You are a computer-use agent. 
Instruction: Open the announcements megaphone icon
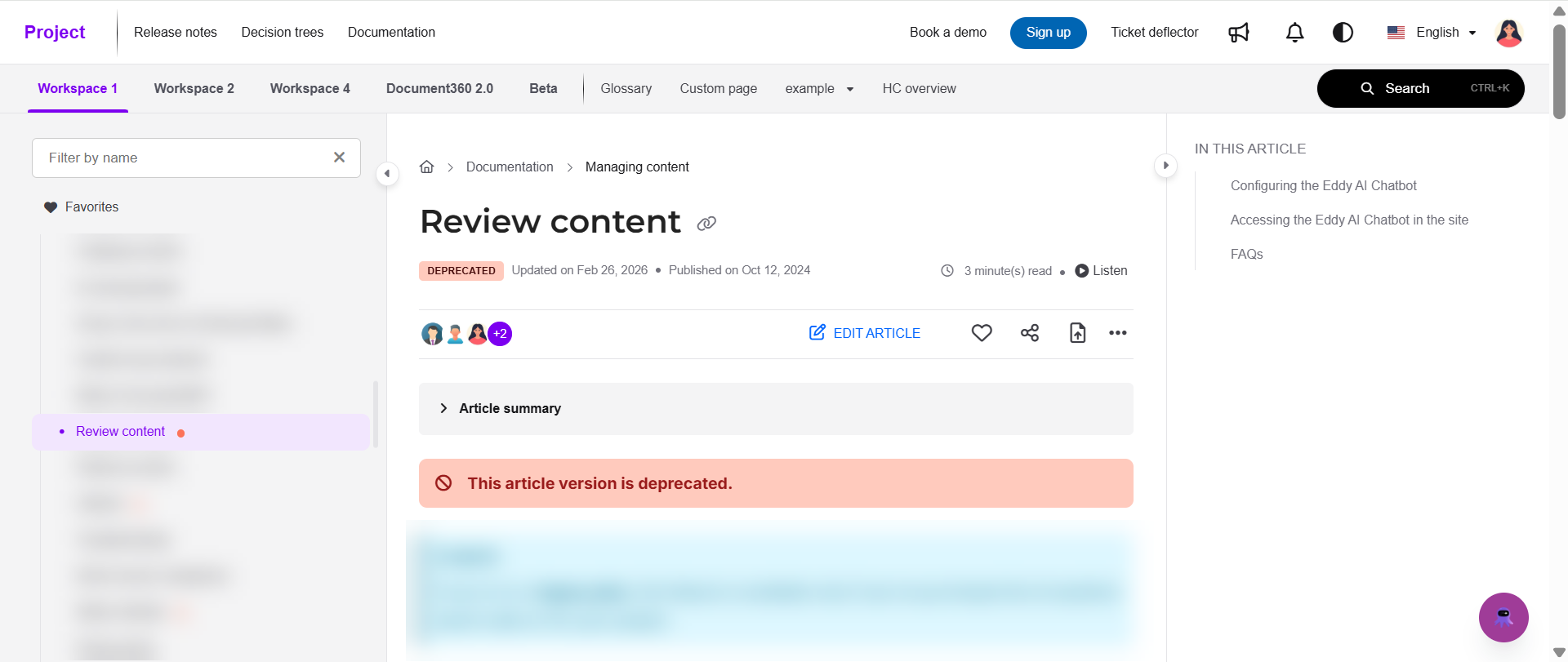tap(1239, 33)
